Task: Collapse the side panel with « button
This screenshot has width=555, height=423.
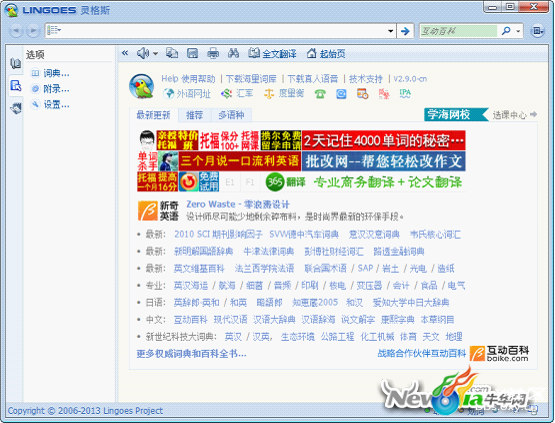Action: 125,53
